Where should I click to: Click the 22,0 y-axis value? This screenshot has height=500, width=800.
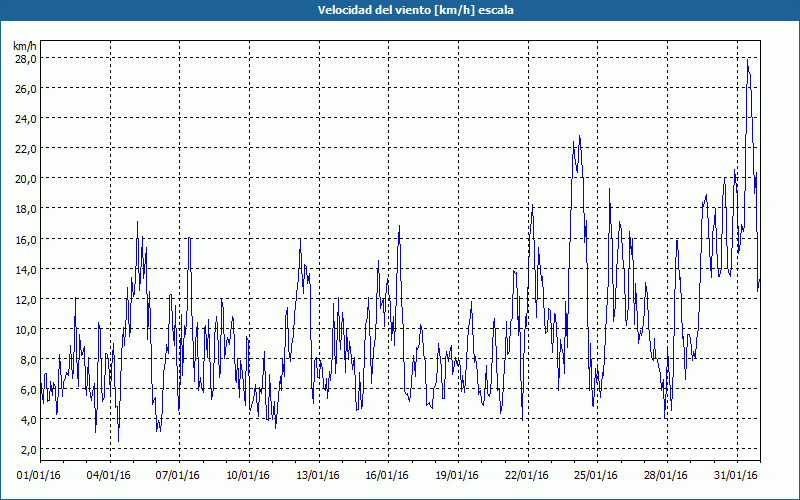click(26, 149)
